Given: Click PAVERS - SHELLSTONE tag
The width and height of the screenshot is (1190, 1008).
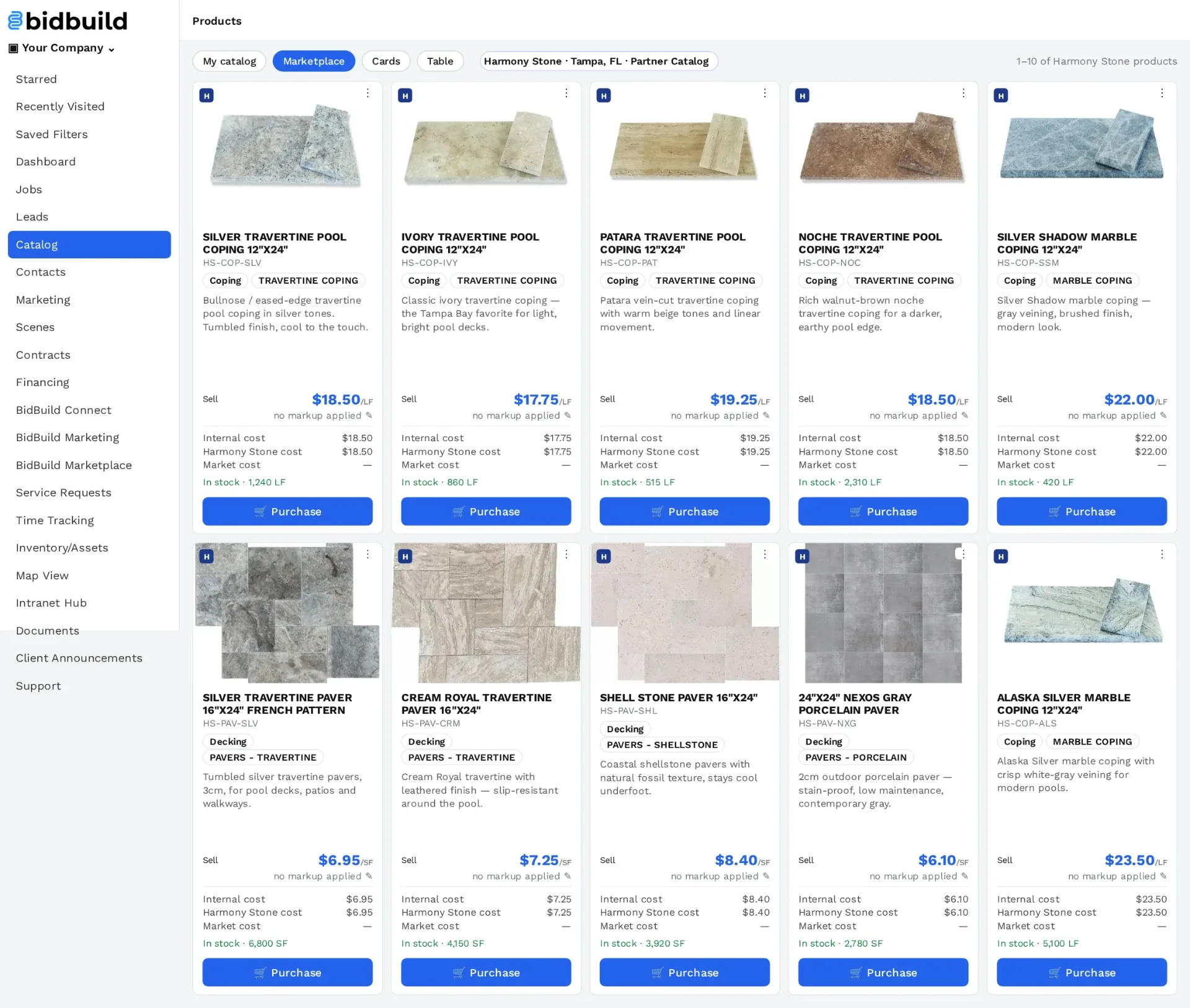Looking at the screenshot, I should [x=662, y=745].
